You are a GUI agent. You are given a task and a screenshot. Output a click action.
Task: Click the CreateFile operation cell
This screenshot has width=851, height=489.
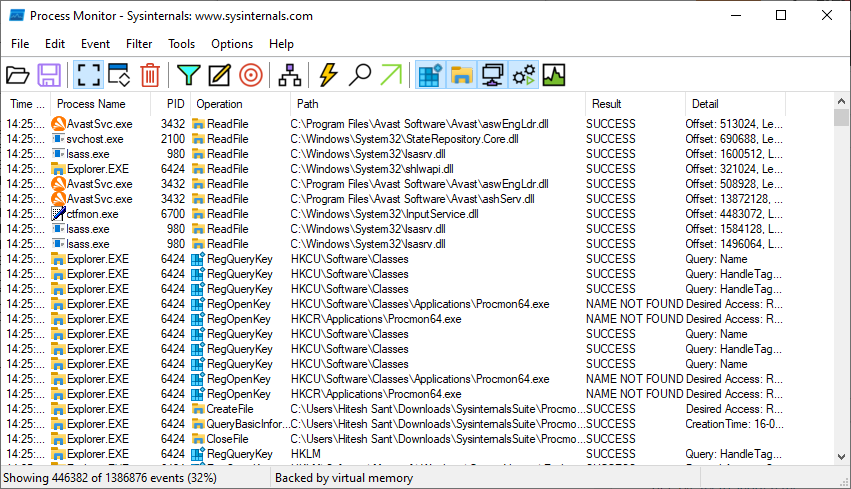pyautogui.click(x=230, y=409)
